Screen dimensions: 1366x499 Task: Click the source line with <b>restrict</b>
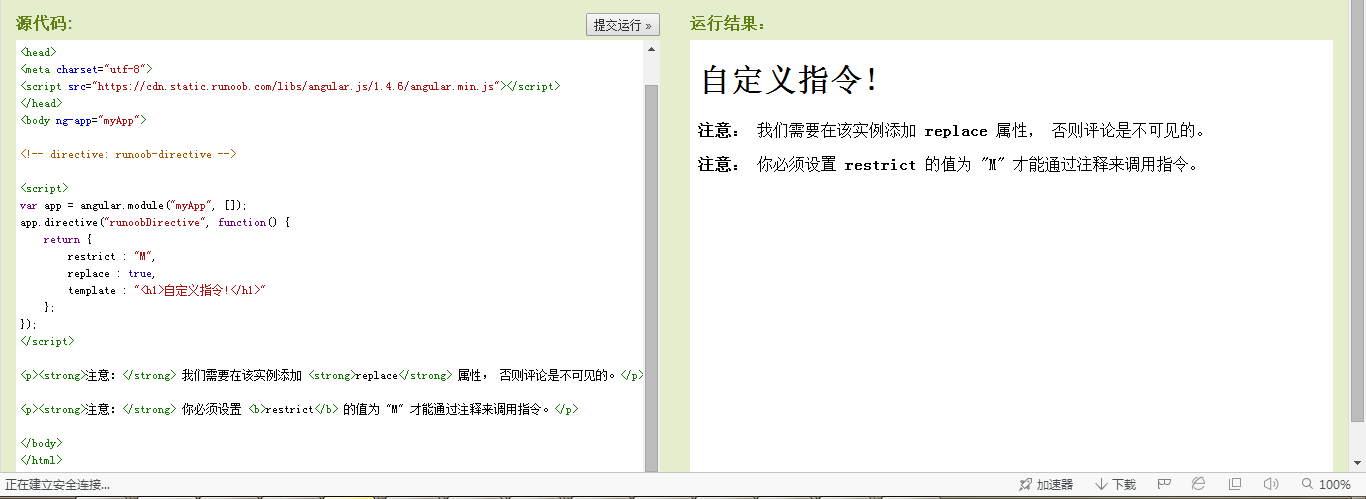tap(299, 409)
